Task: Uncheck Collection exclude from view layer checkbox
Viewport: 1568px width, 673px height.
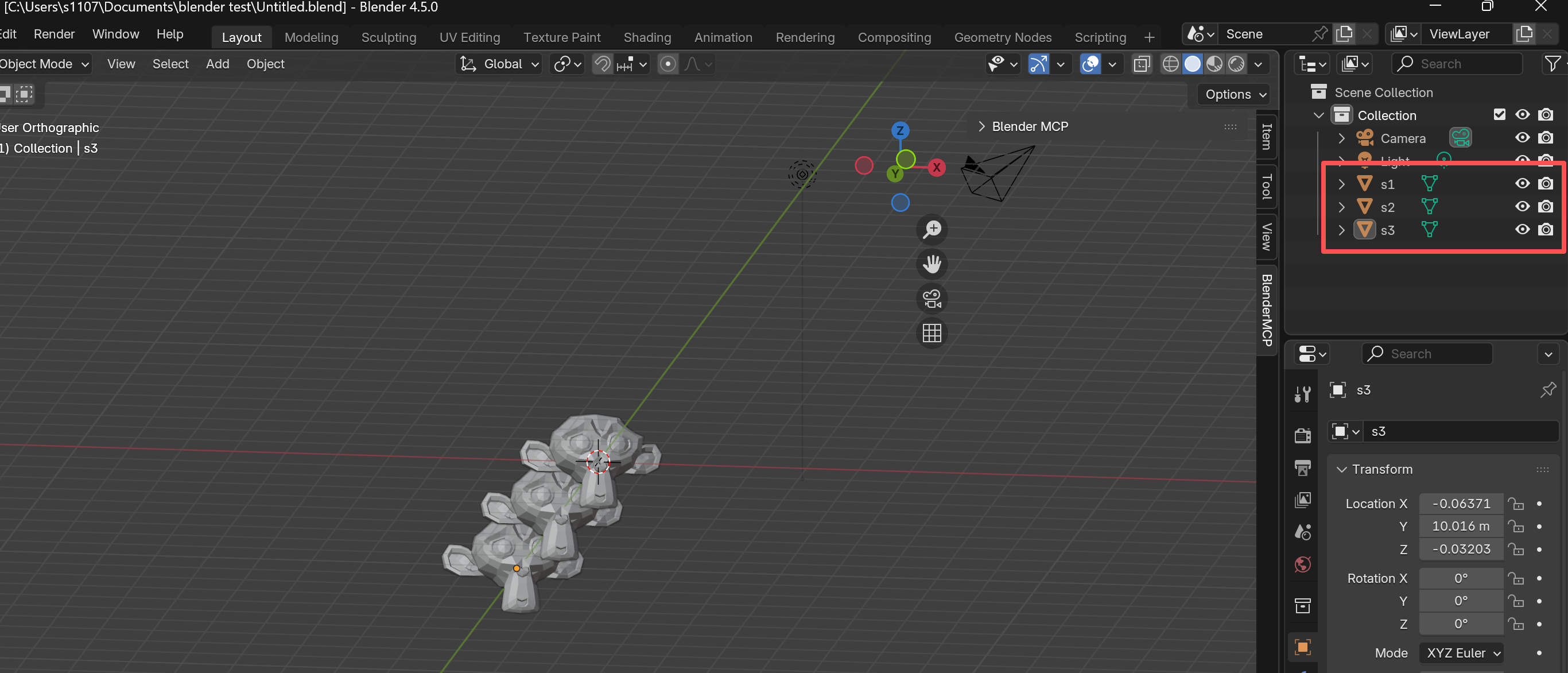Action: pyautogui.click(x=1499, y=114)
